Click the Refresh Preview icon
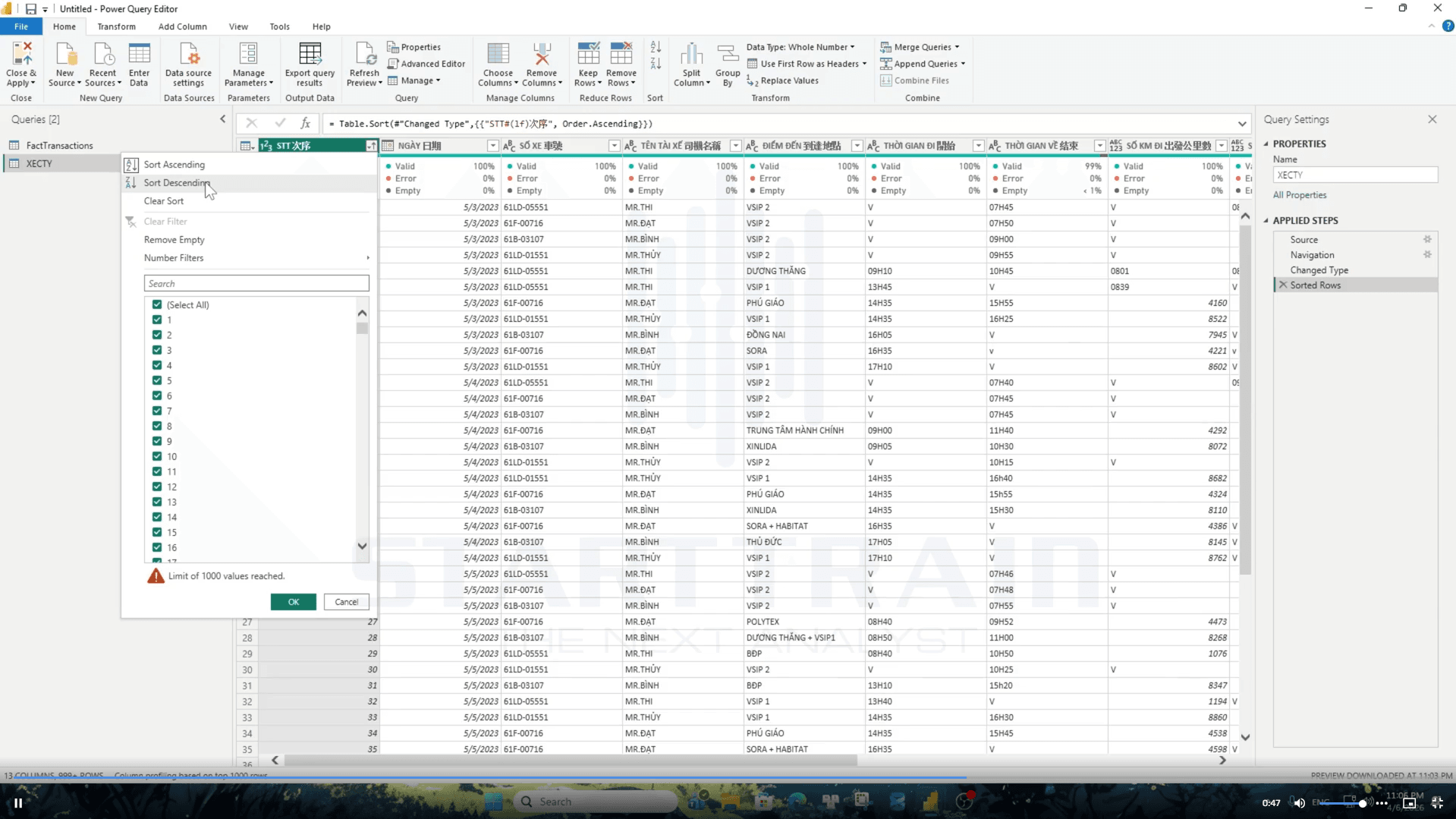This screenshot has height=819, width=1456. pos(364,54)
